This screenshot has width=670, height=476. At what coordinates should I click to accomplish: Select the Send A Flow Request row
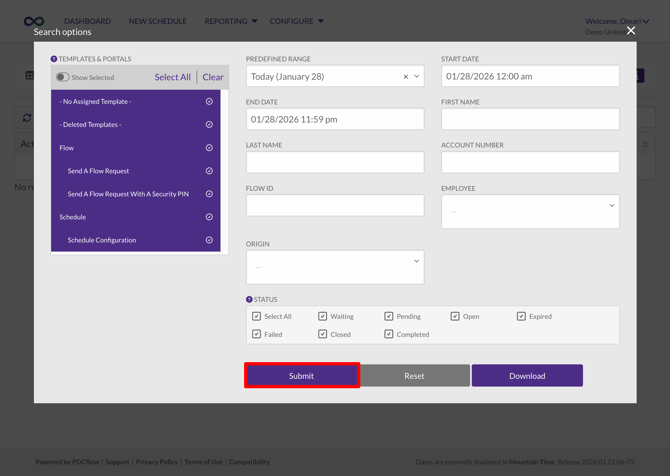point(136,170)
